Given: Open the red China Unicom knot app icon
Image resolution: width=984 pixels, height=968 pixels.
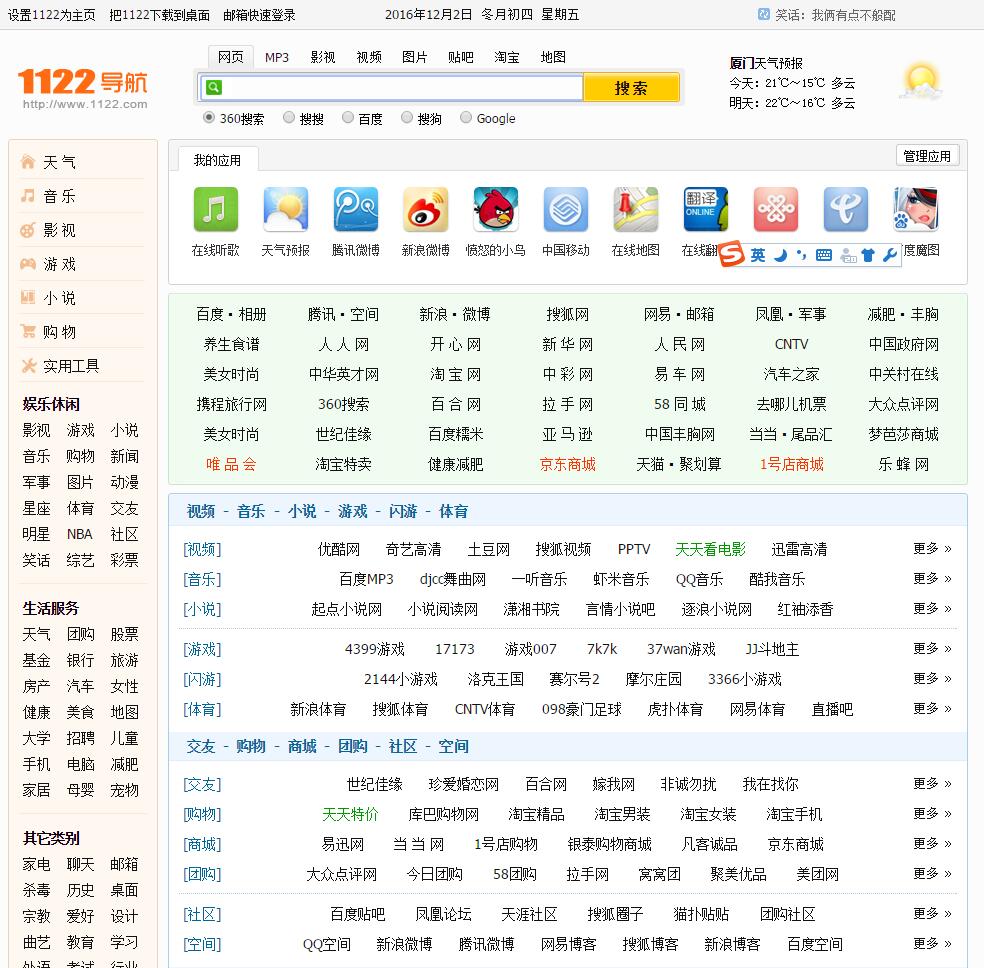Looking at the screenshot, I should (x=776, y=210).
